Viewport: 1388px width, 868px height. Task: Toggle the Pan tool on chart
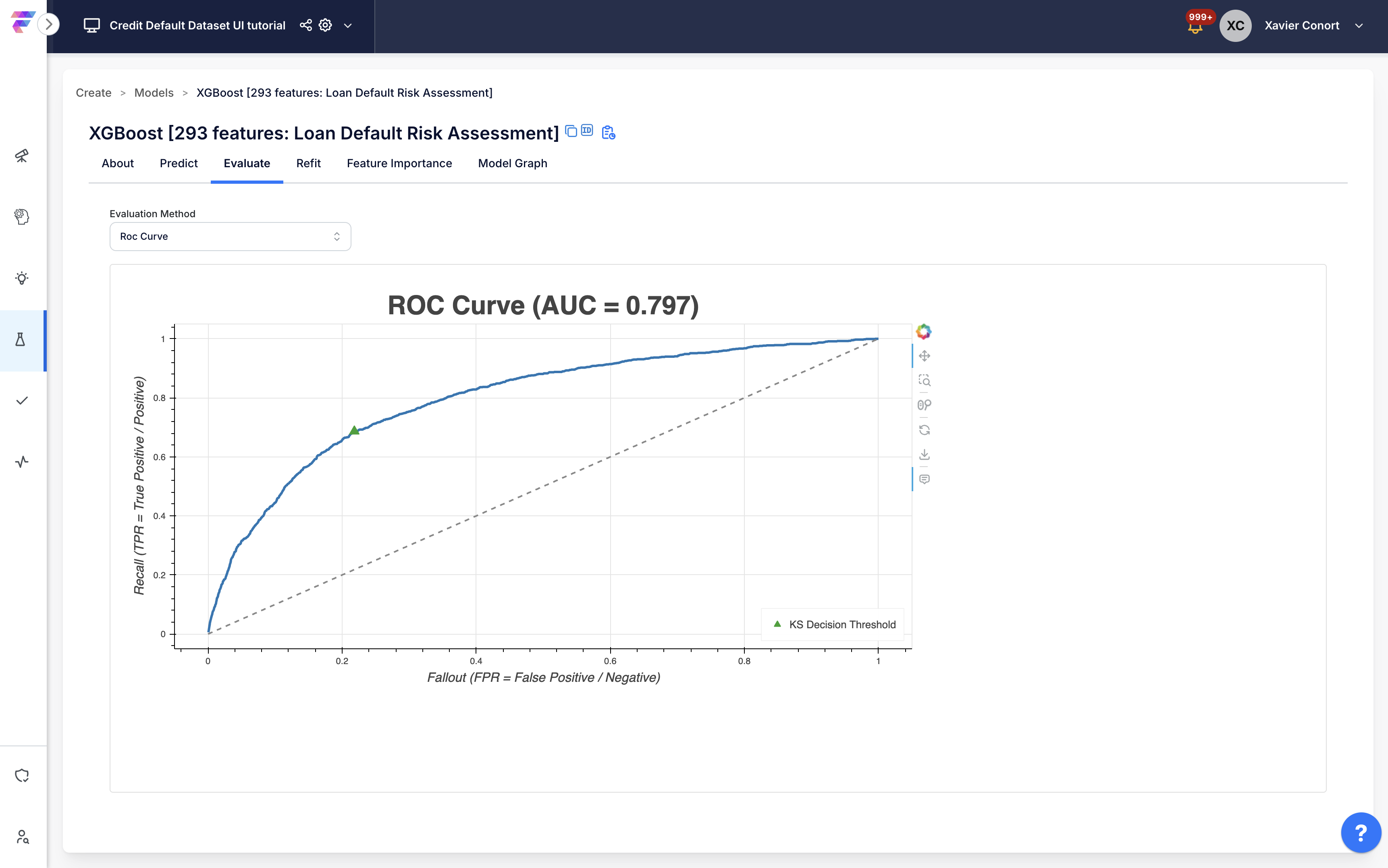click(924, 356)
